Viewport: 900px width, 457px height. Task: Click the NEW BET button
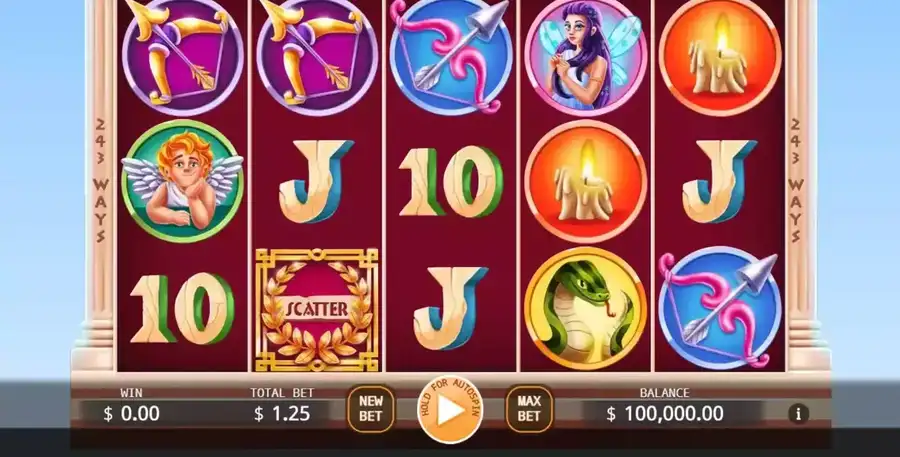point(371,409)
